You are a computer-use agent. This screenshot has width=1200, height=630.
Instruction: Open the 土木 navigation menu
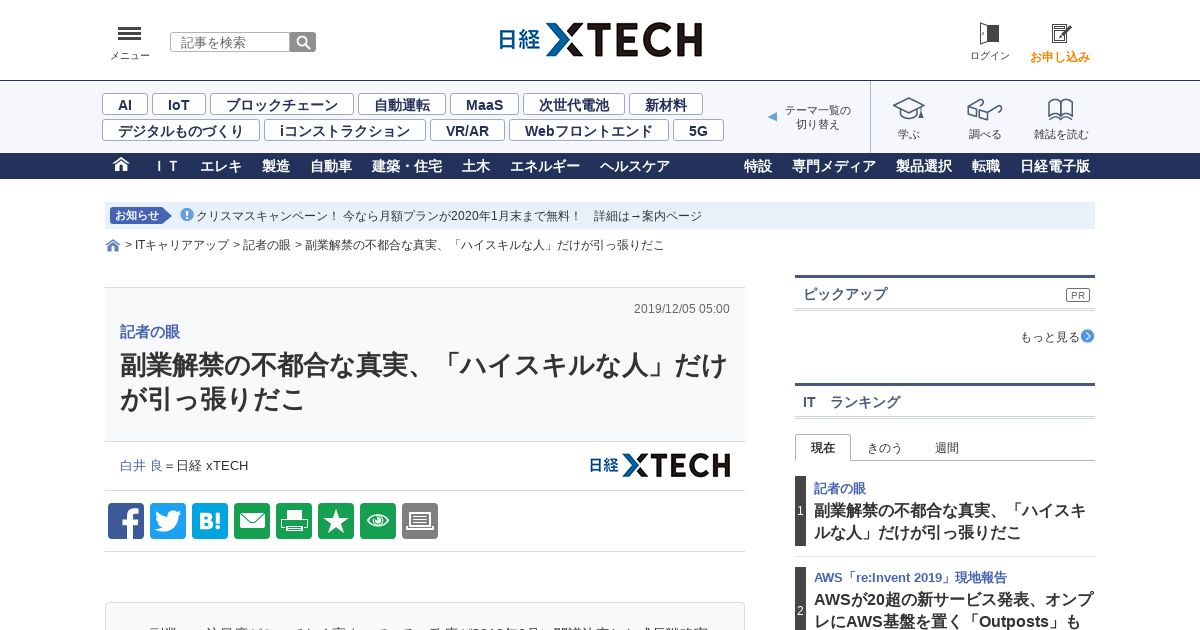tap(476, 166)
